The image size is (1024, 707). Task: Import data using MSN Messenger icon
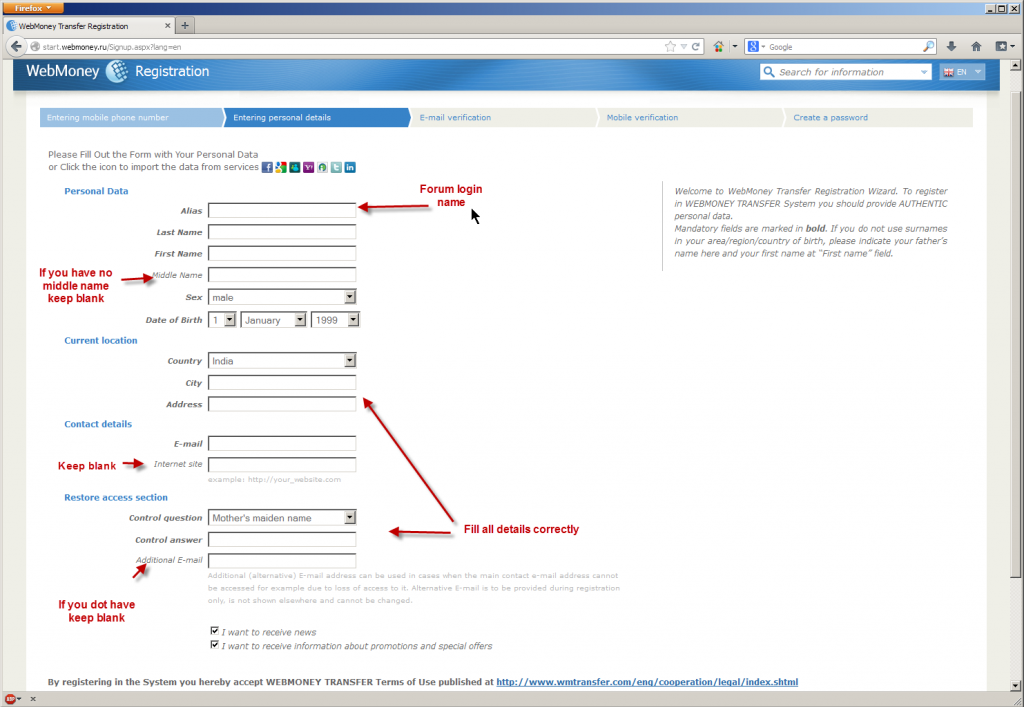295,168
